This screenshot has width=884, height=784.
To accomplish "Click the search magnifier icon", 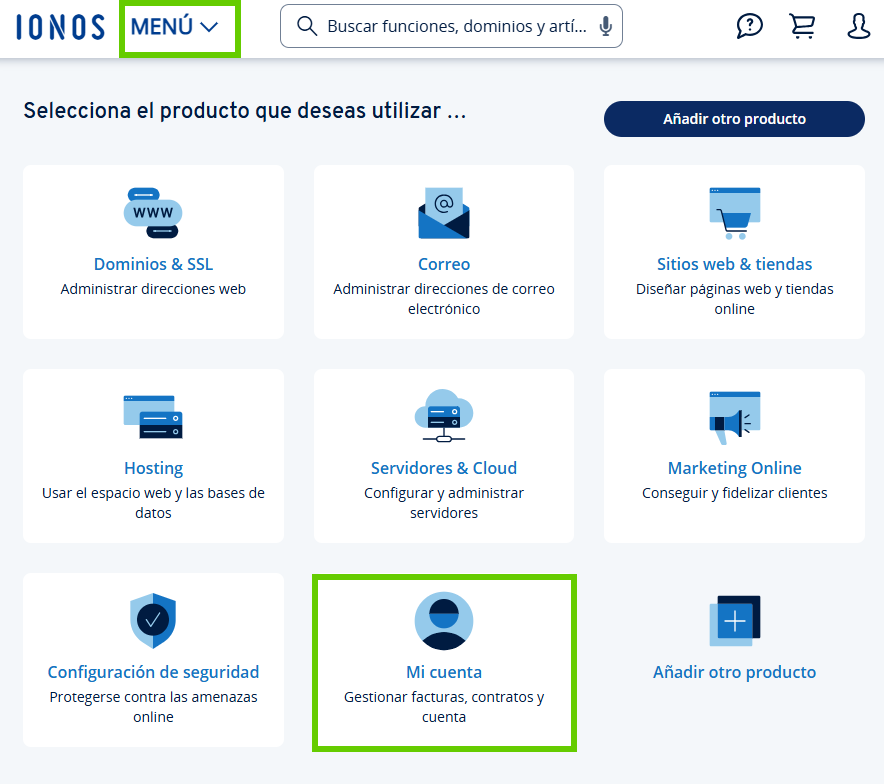I will pos(307,26).
